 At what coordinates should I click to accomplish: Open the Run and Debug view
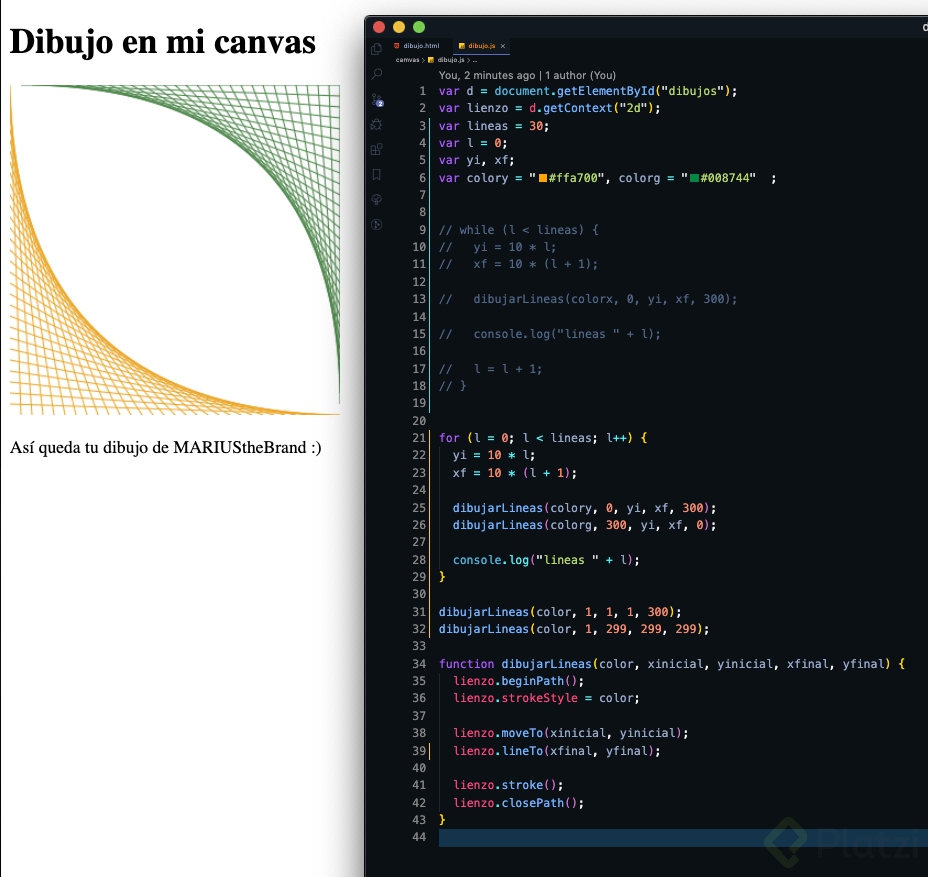pyautogui.click(x=376, y=124)
